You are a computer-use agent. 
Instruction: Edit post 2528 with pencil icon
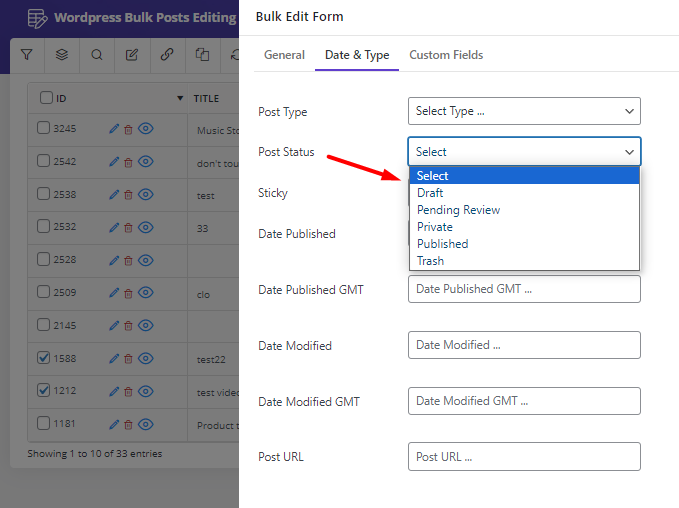pos(114,260)
